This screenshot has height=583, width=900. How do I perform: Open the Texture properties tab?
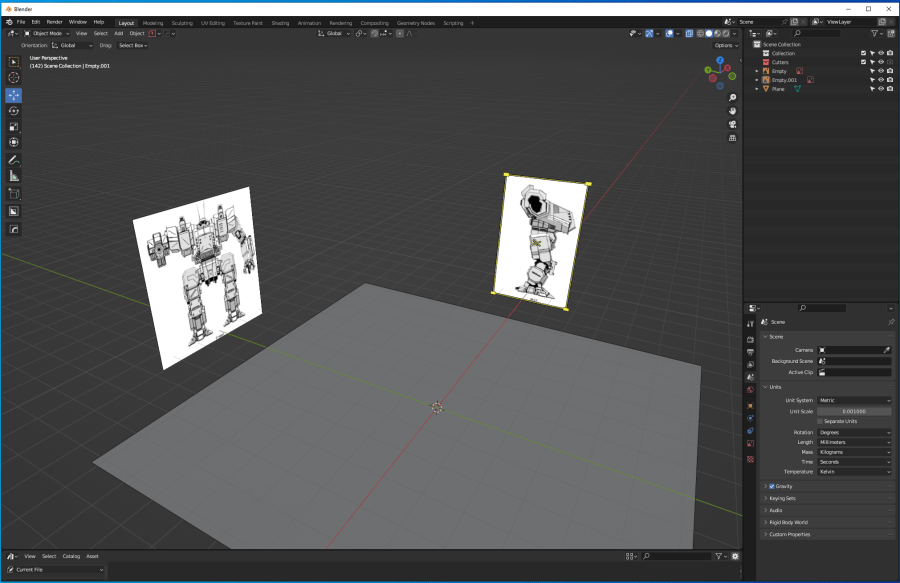[750, 460]
